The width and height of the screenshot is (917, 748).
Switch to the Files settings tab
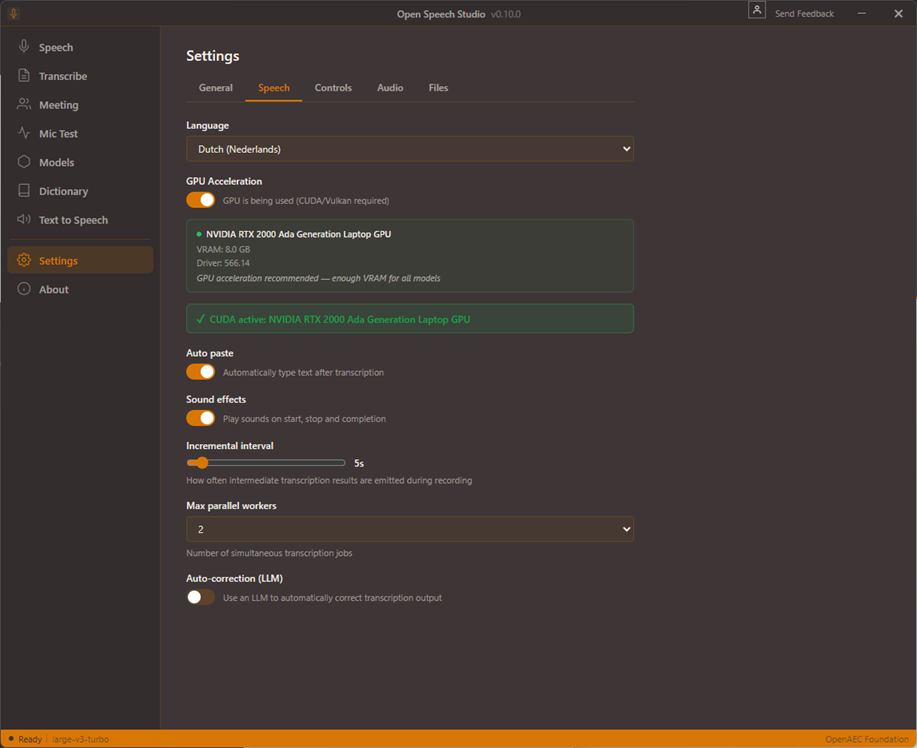(438, 88)
